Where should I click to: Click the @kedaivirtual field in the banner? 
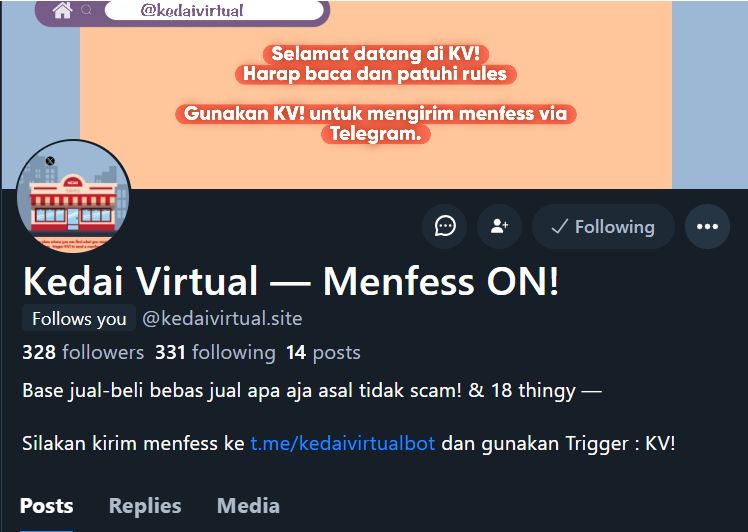click(213, 10)
